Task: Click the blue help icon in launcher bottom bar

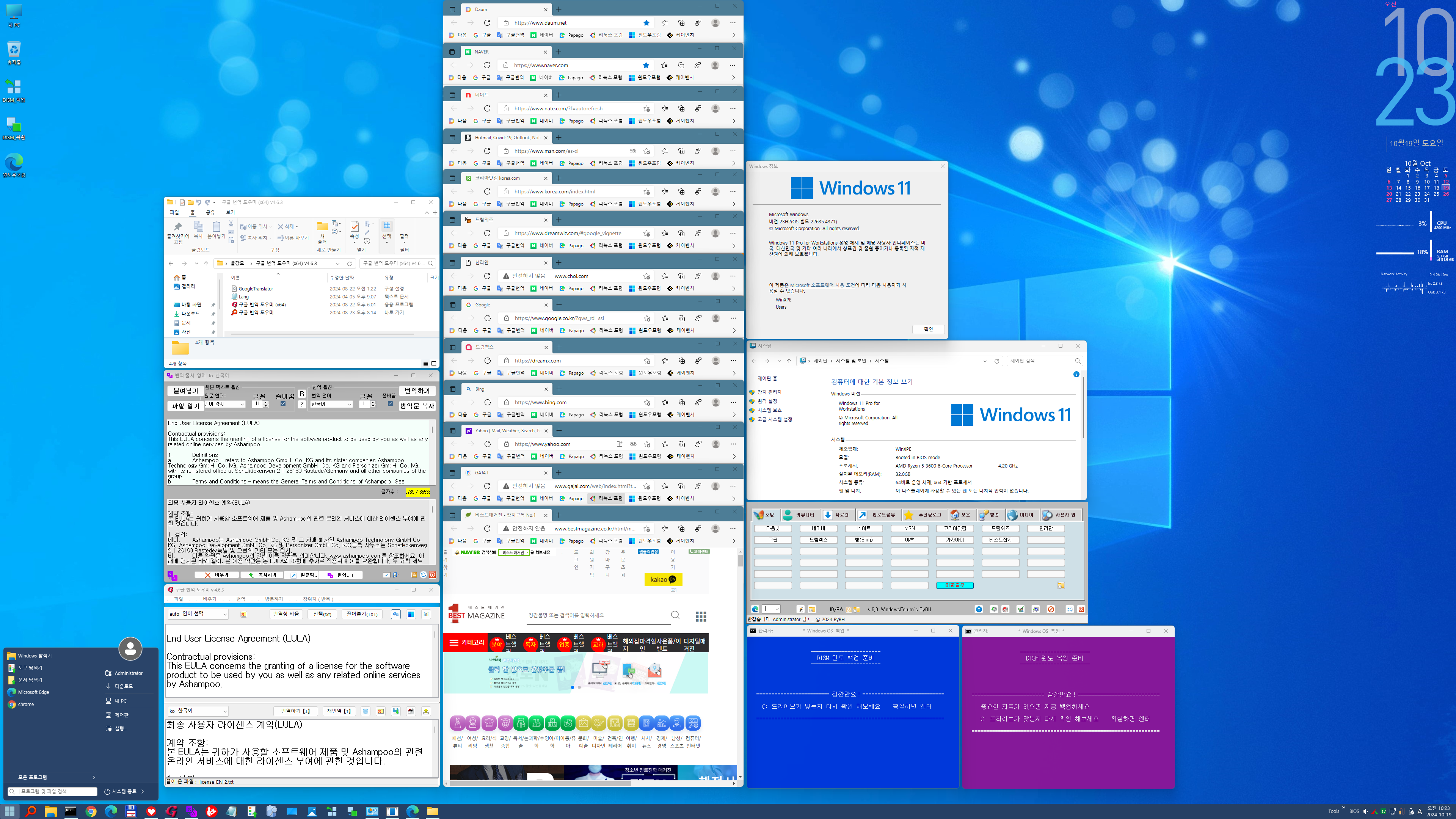Action: click(979, 609)
